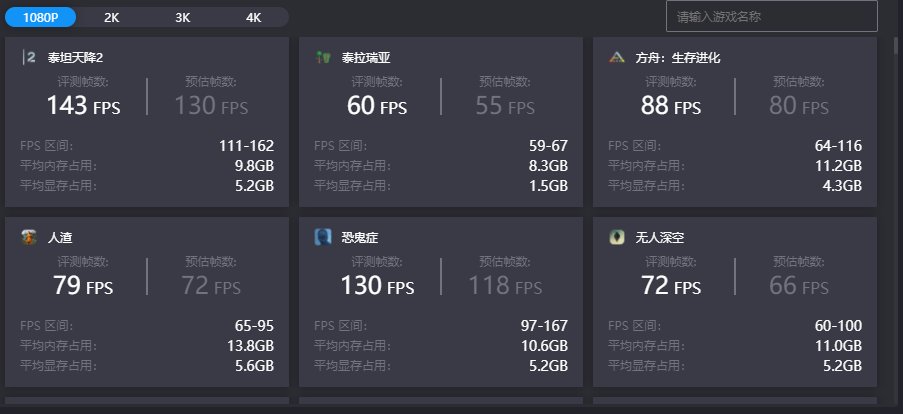903x414 pixels.
Task: Click the 无人深空 game icon
Action: click(617, 237)
